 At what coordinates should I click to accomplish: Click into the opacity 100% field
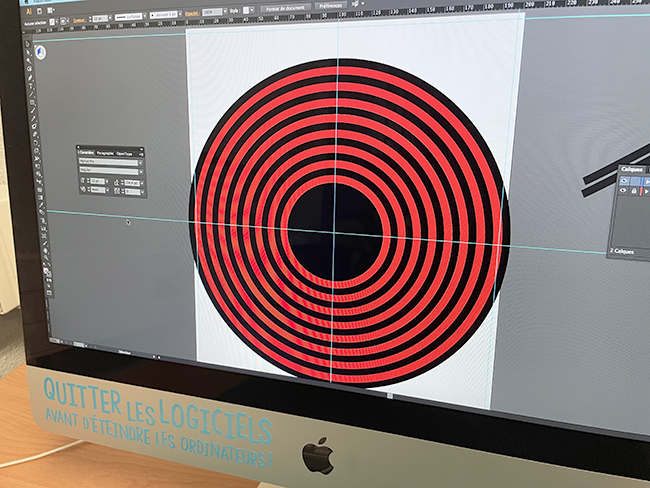click(212, 12)
